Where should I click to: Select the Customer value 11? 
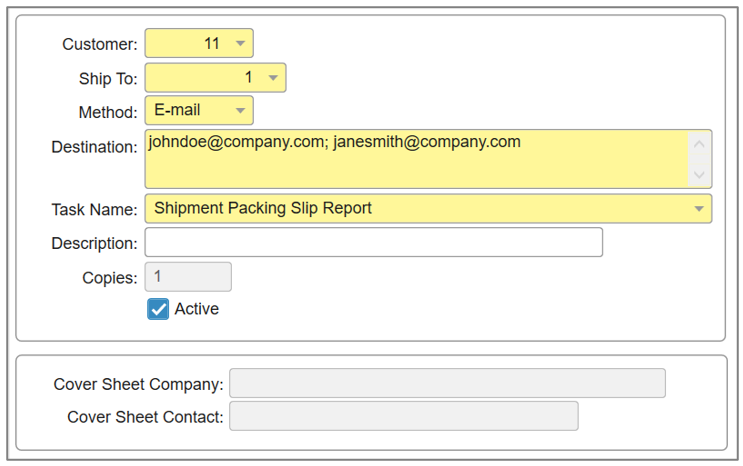coord(211,44)
